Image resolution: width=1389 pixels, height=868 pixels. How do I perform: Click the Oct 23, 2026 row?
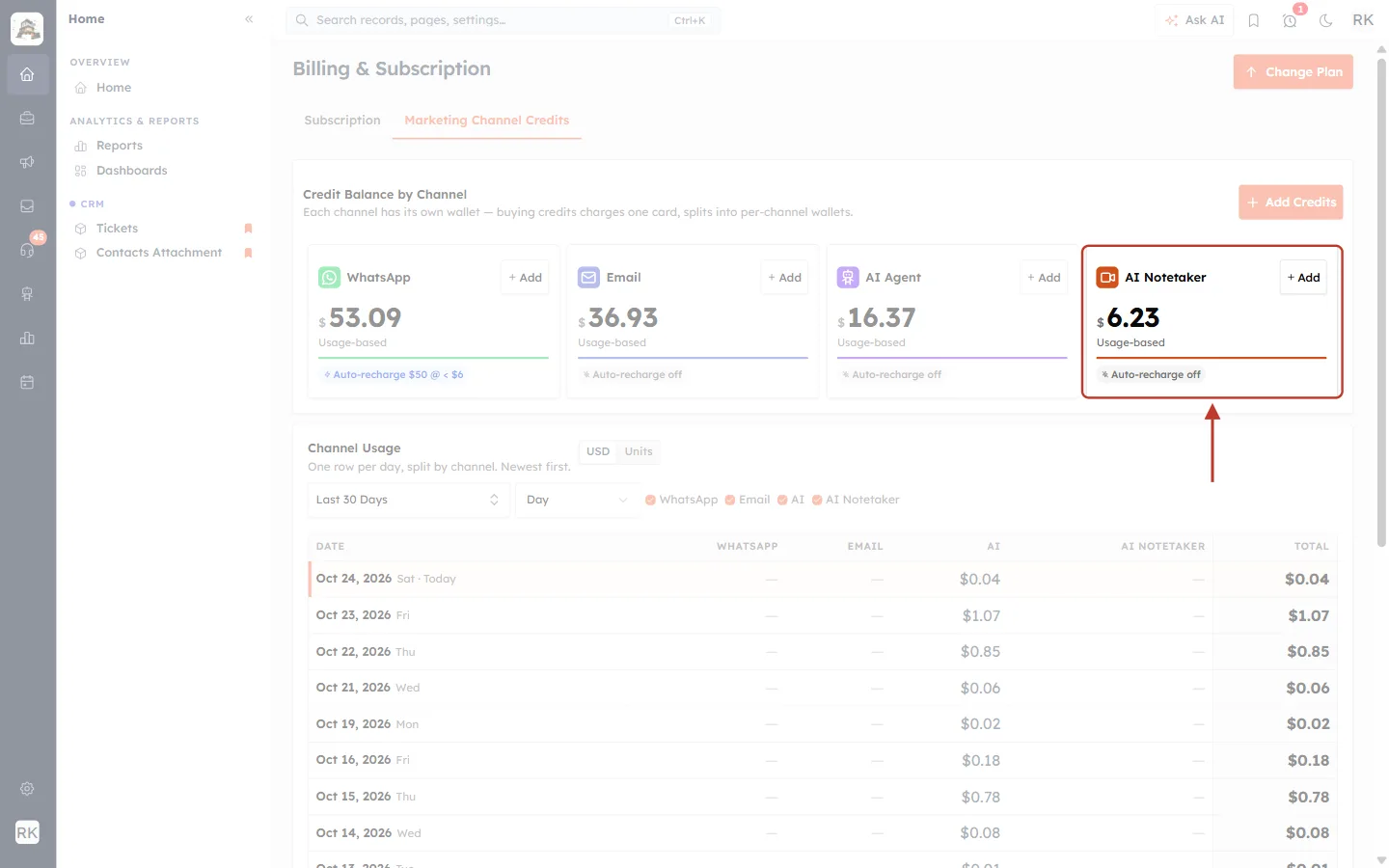pos(823,615)
